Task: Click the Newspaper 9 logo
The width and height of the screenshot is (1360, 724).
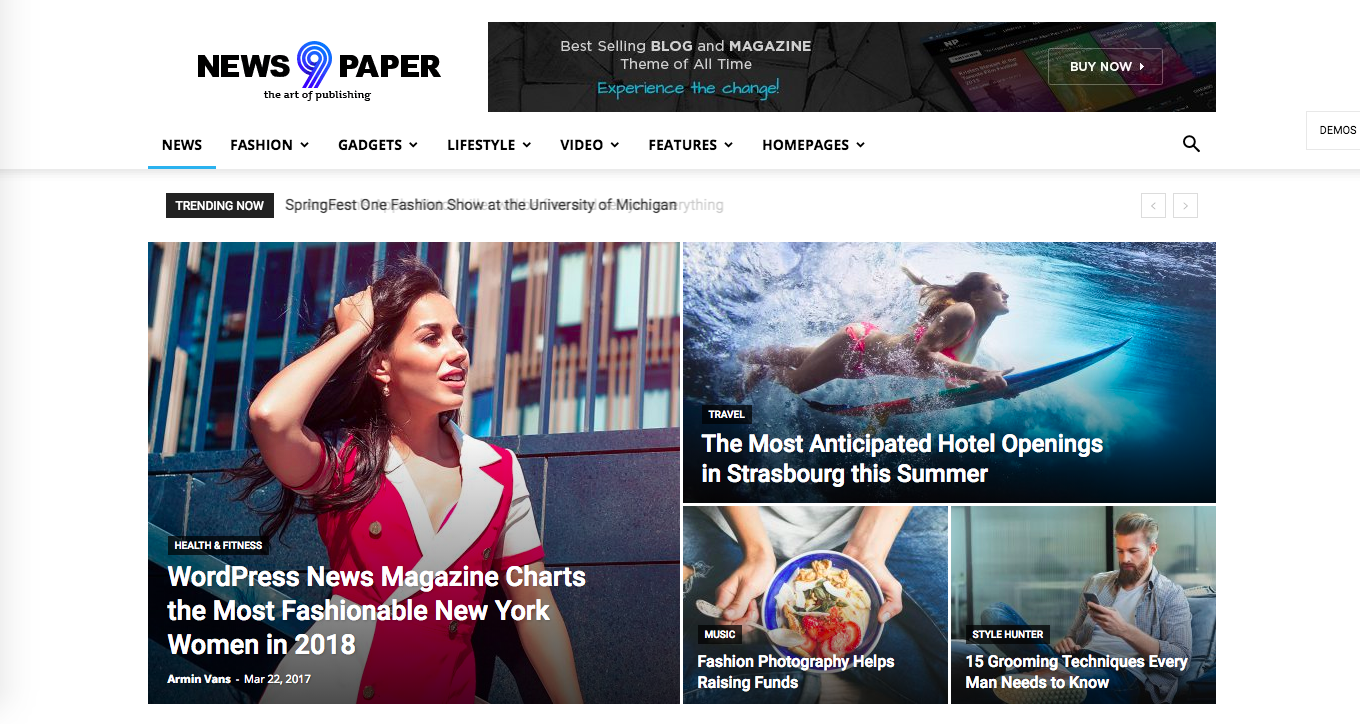Action: tap(319, 70)
